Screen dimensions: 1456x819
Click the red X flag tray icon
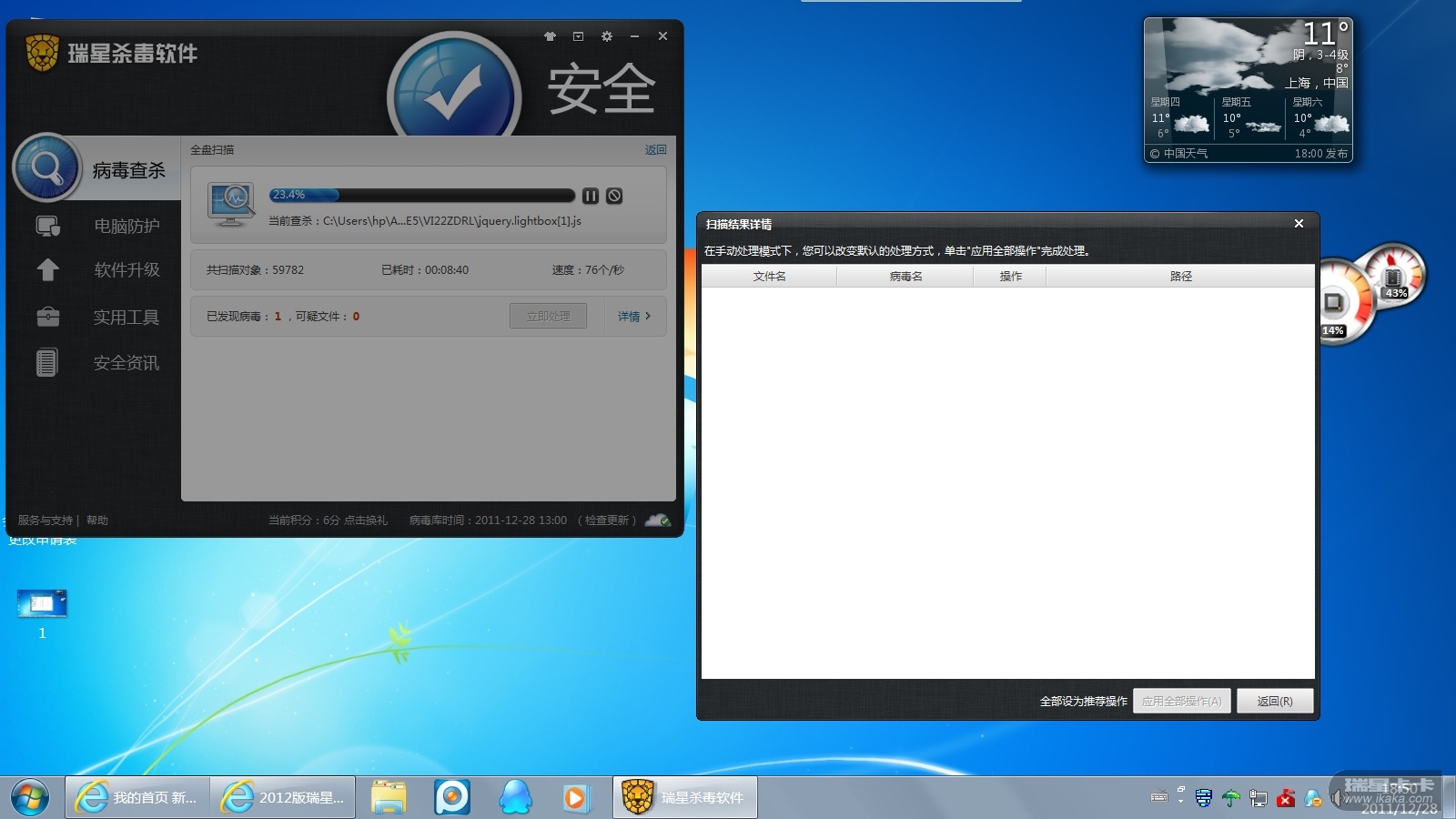pyautogui.click(x=1286, y=798)
